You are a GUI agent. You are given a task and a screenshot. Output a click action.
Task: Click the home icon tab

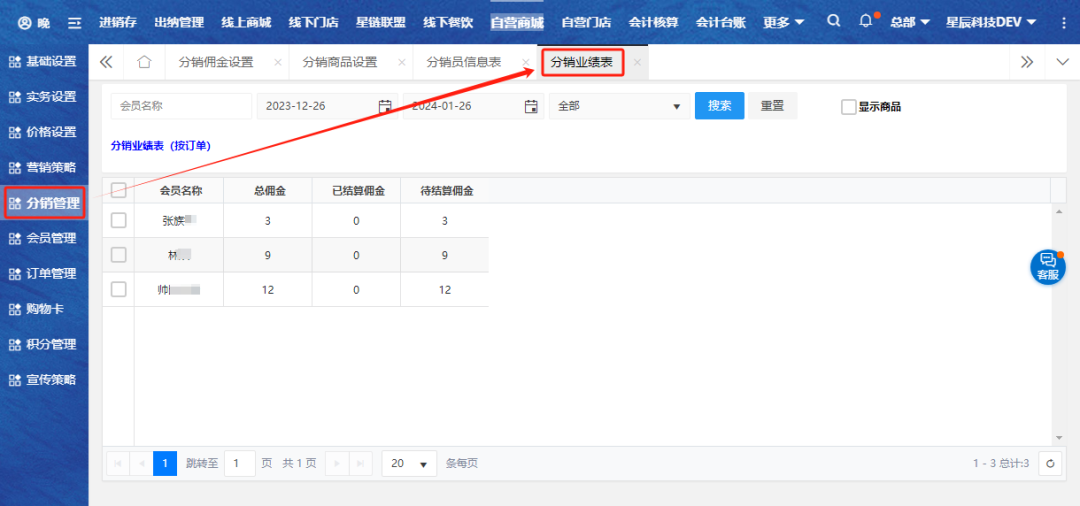tap(144, 62)
